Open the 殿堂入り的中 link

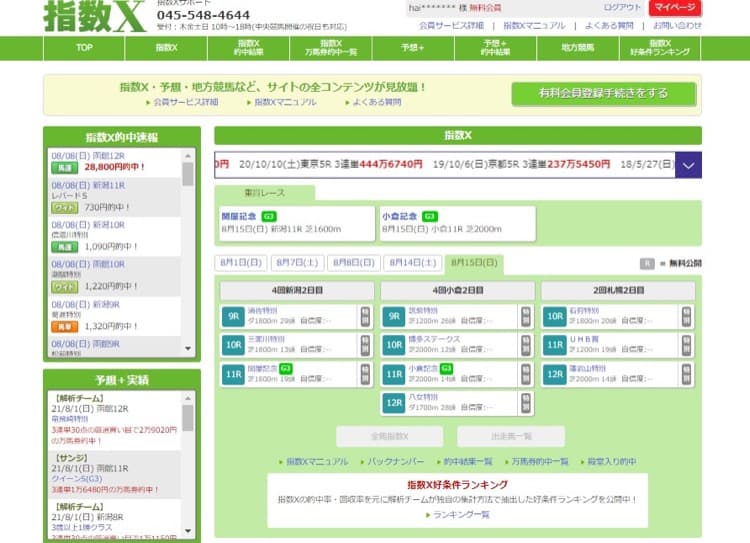(612, 462)
